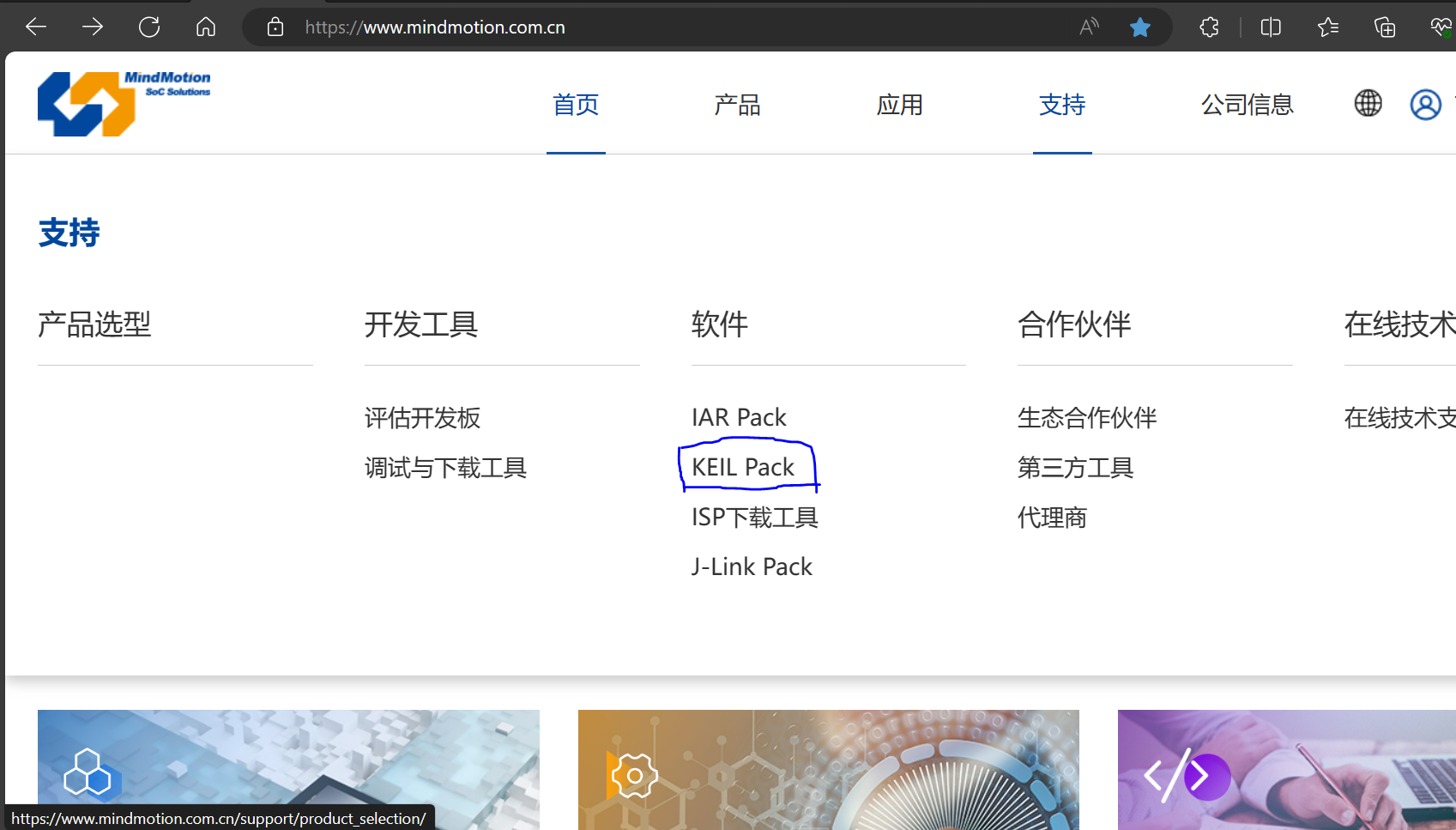
Task: Go to home page via home icon
Action: (205, 27)
